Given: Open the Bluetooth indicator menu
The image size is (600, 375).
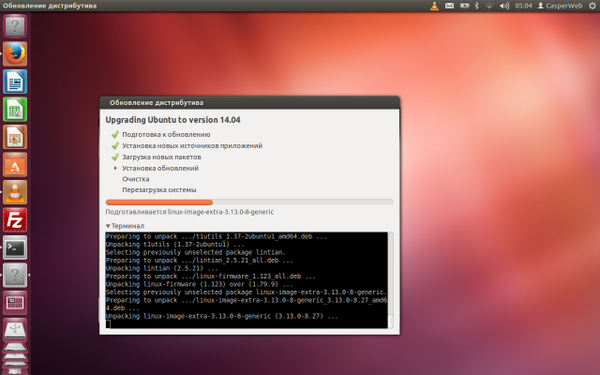Looking at the screenshot, I should click(x=477, y=6).
